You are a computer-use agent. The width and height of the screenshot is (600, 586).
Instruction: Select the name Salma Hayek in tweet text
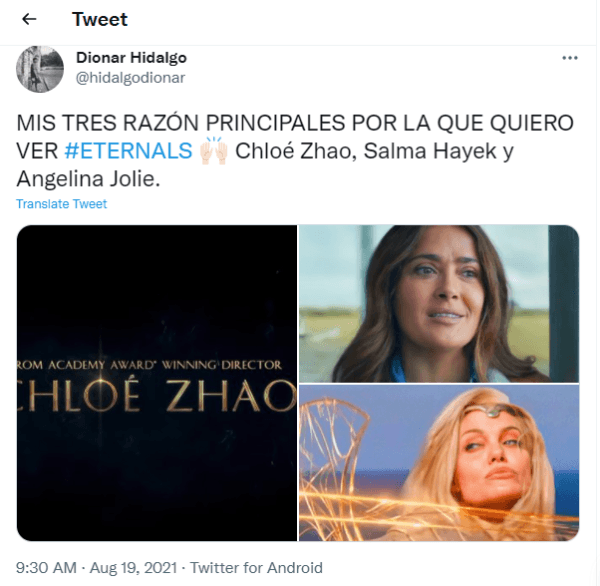pyautogui.click(x=430, y=151)
